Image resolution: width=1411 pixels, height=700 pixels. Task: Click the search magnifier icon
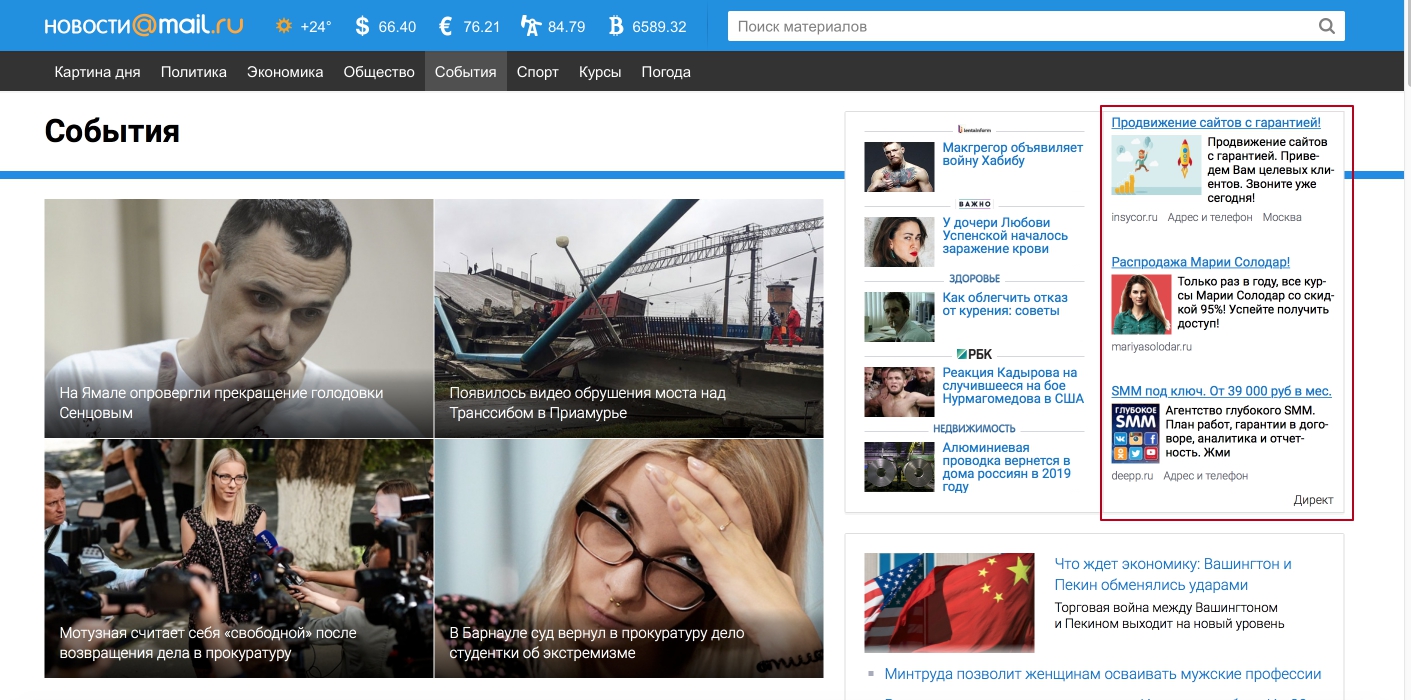coord(1327,26)
